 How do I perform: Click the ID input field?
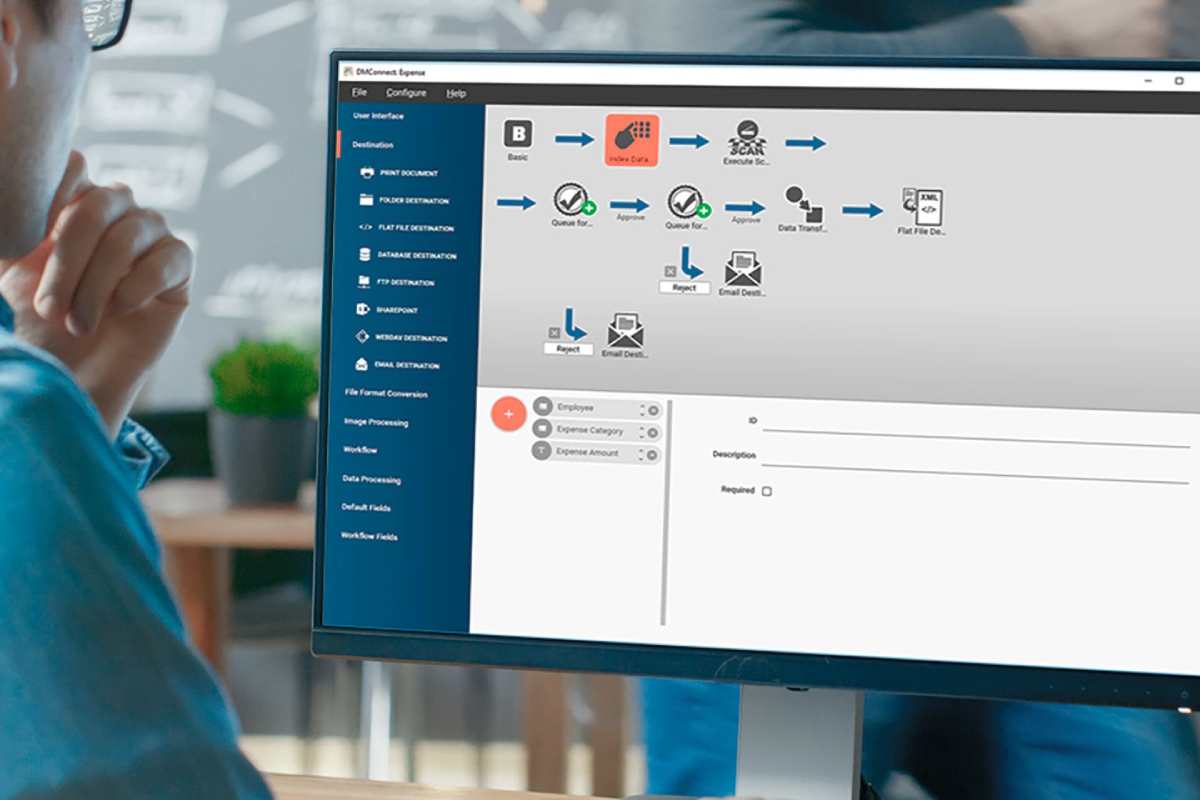pos(975,423)
